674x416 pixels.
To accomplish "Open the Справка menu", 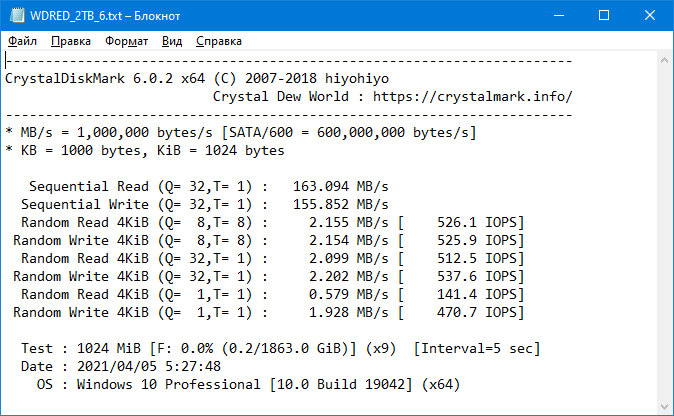I will coord(219,41).
